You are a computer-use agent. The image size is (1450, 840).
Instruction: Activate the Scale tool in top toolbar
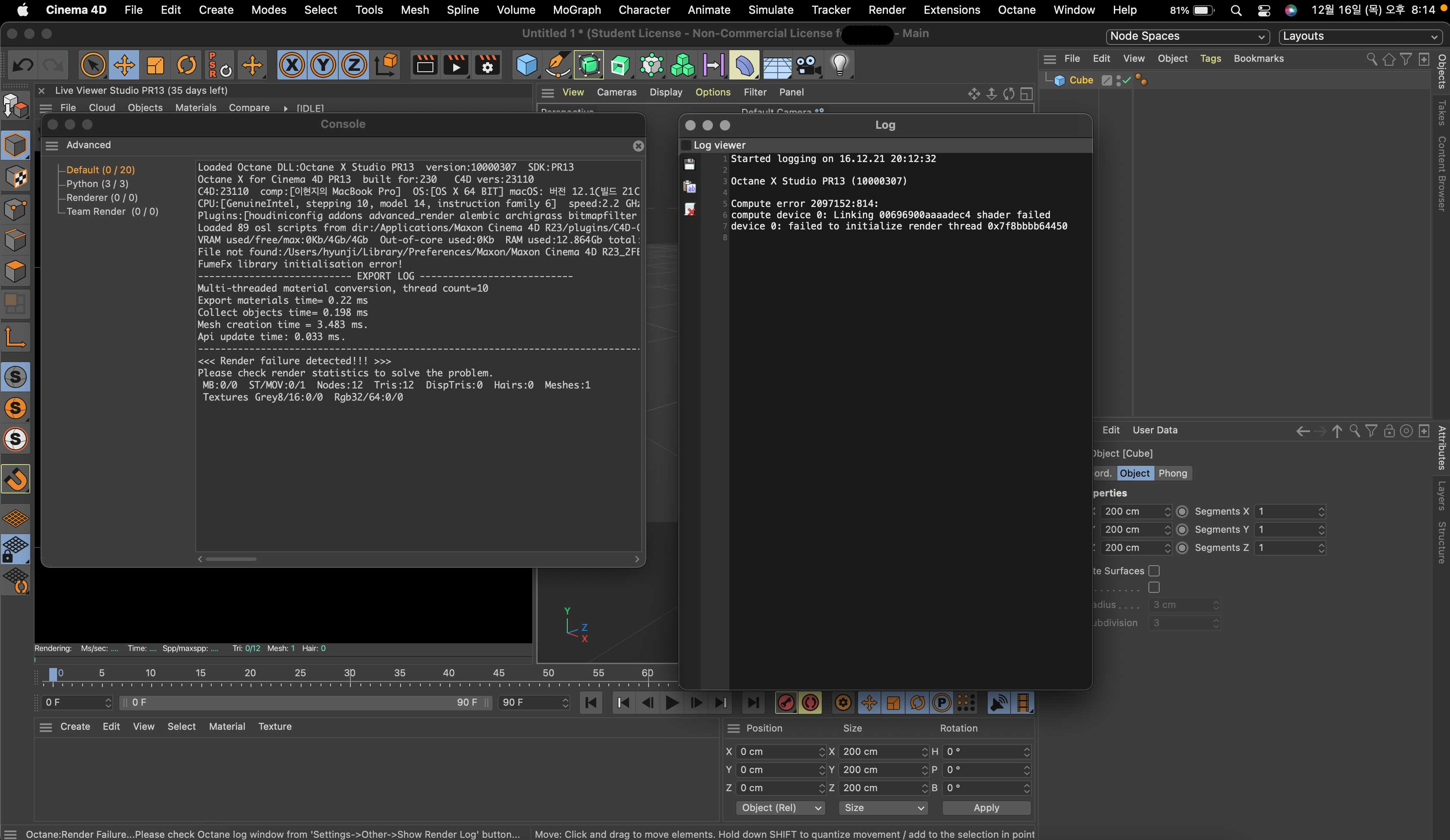point(156,64)
